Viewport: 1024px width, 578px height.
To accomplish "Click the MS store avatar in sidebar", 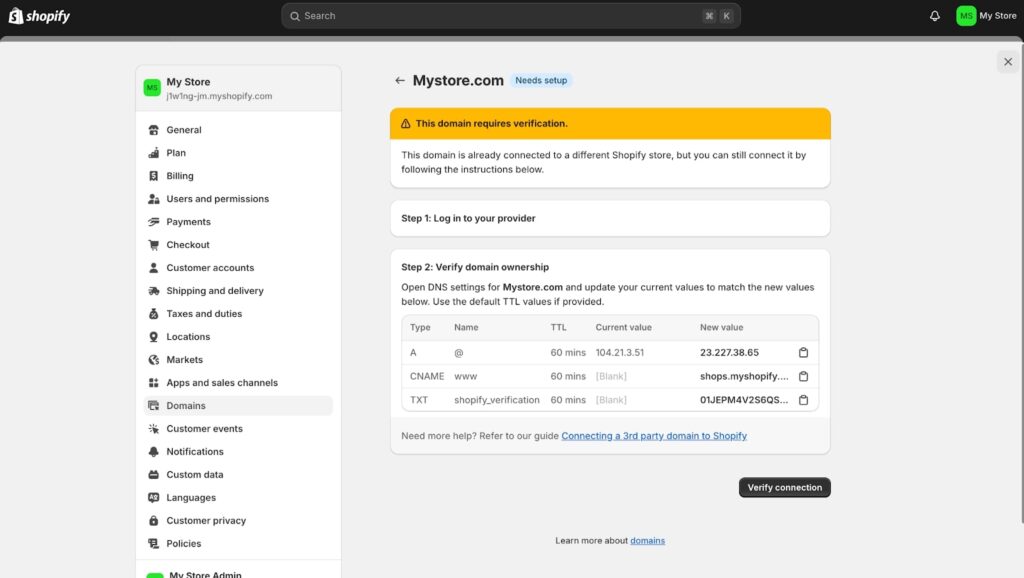I will 152,88.
